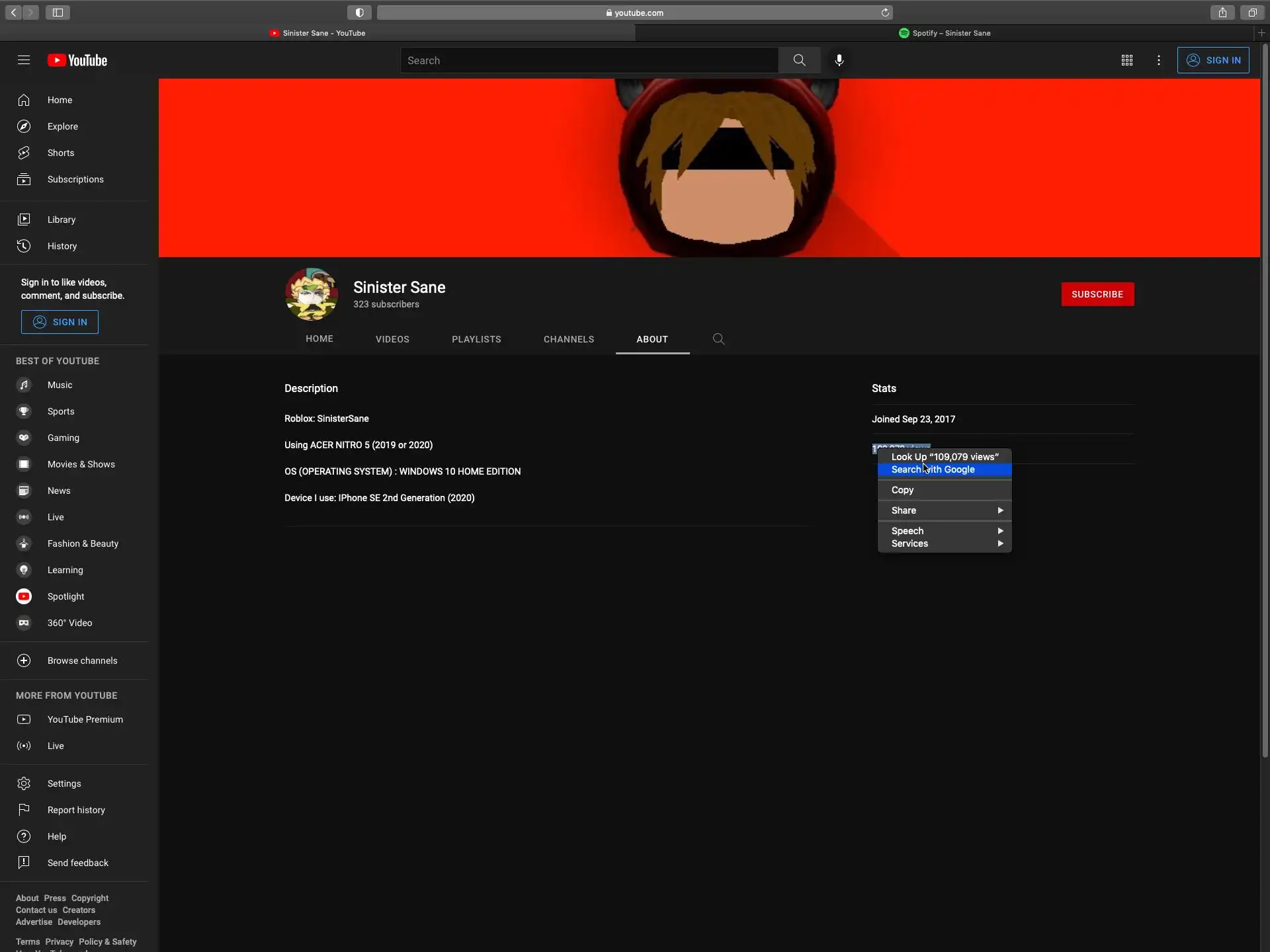Click the channel search magnifier icon
Screen dimensions: 1270x952
tap(718, 339)
